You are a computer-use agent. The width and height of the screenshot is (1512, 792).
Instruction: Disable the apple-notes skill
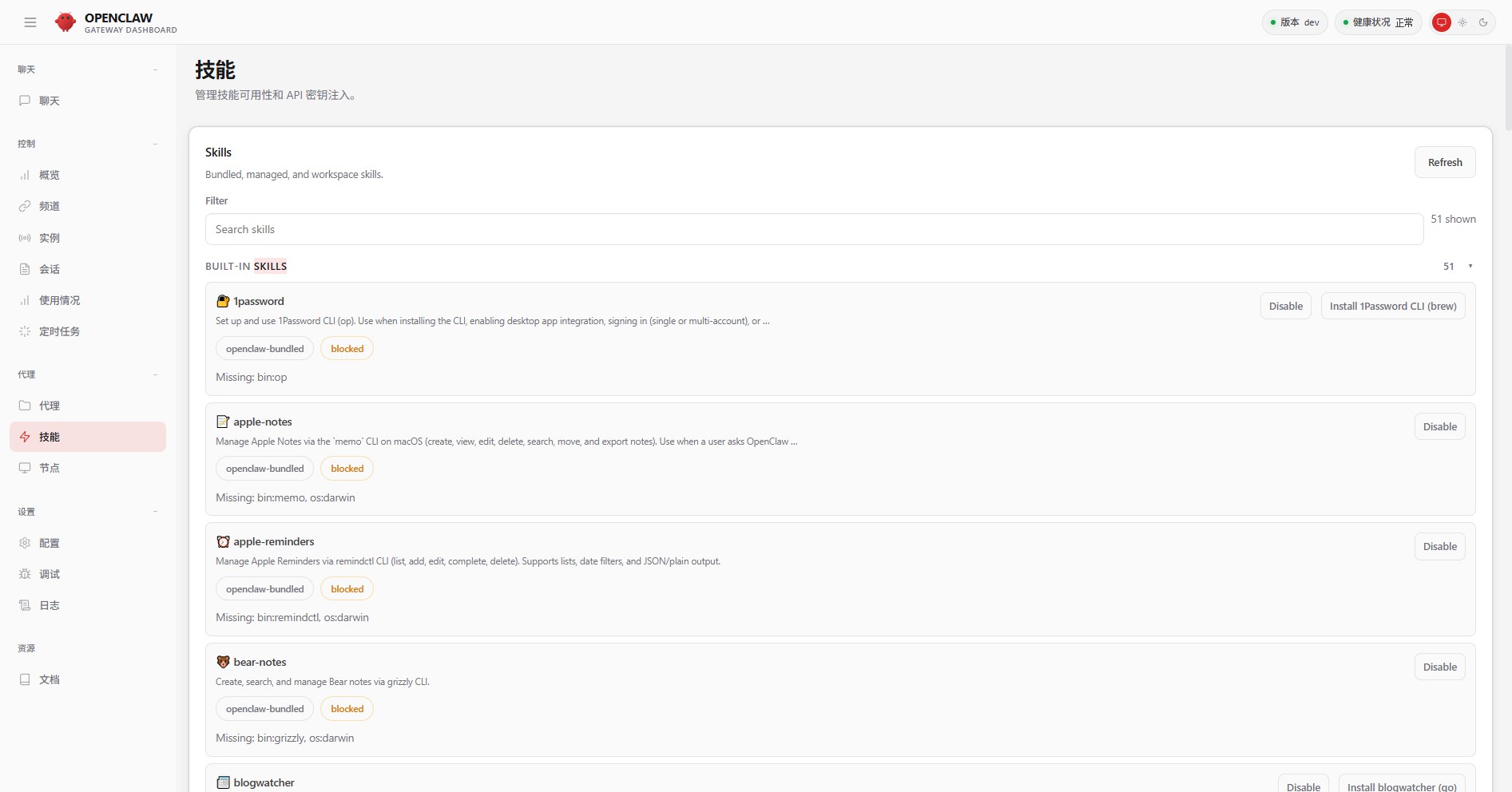click(x=1440, y=426)
